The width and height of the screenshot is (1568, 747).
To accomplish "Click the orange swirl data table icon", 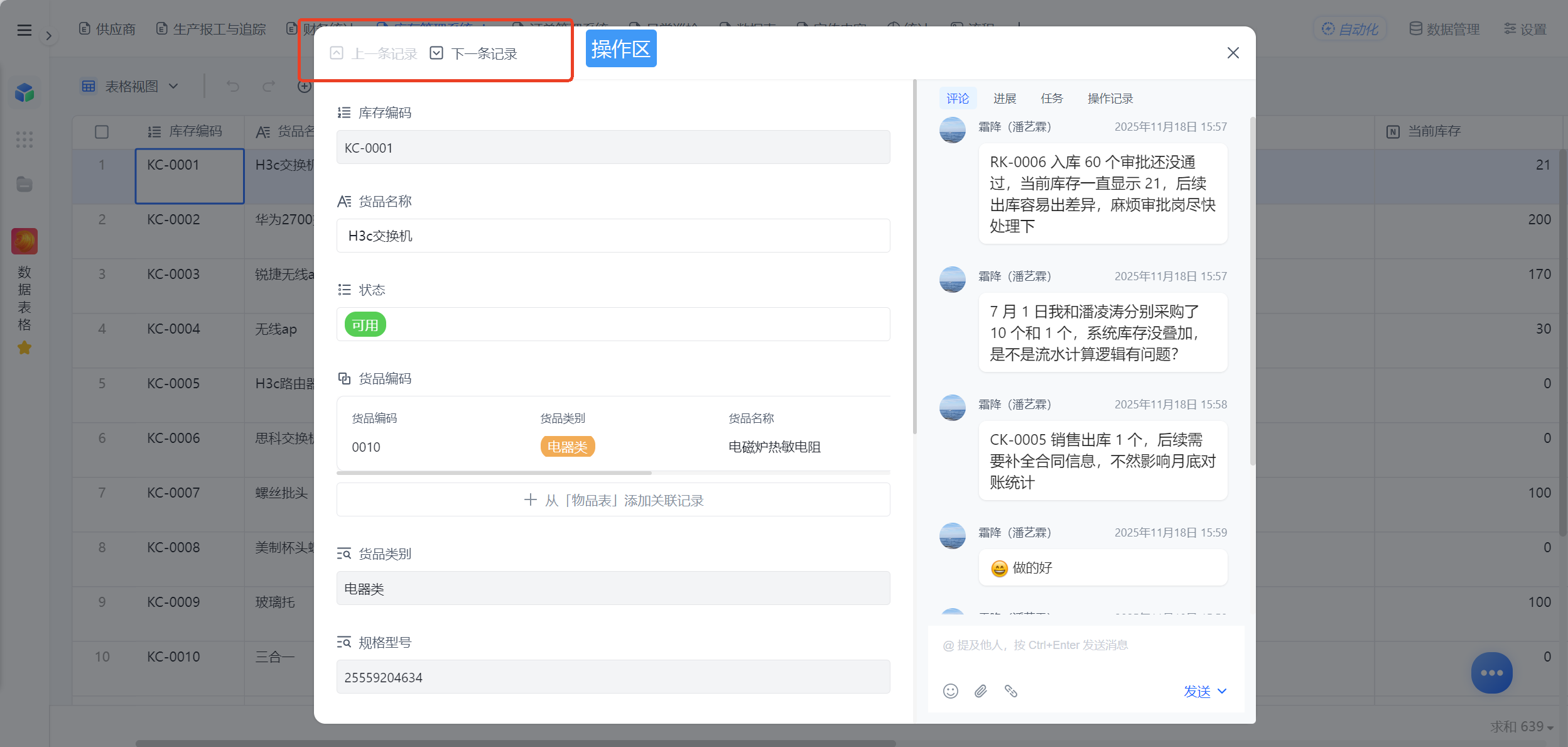I will coord(24,241).
